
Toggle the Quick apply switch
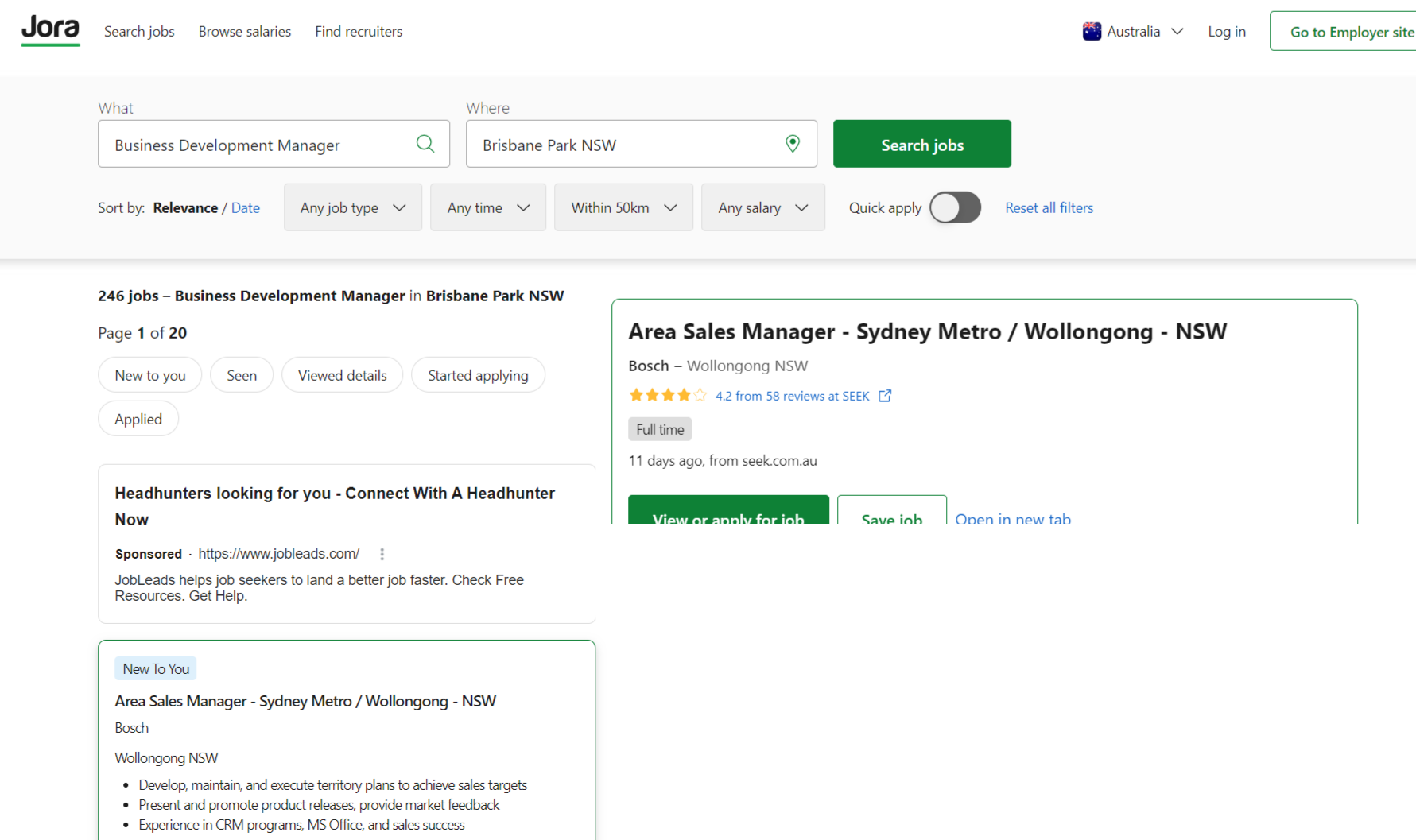(x=955, y=207)
